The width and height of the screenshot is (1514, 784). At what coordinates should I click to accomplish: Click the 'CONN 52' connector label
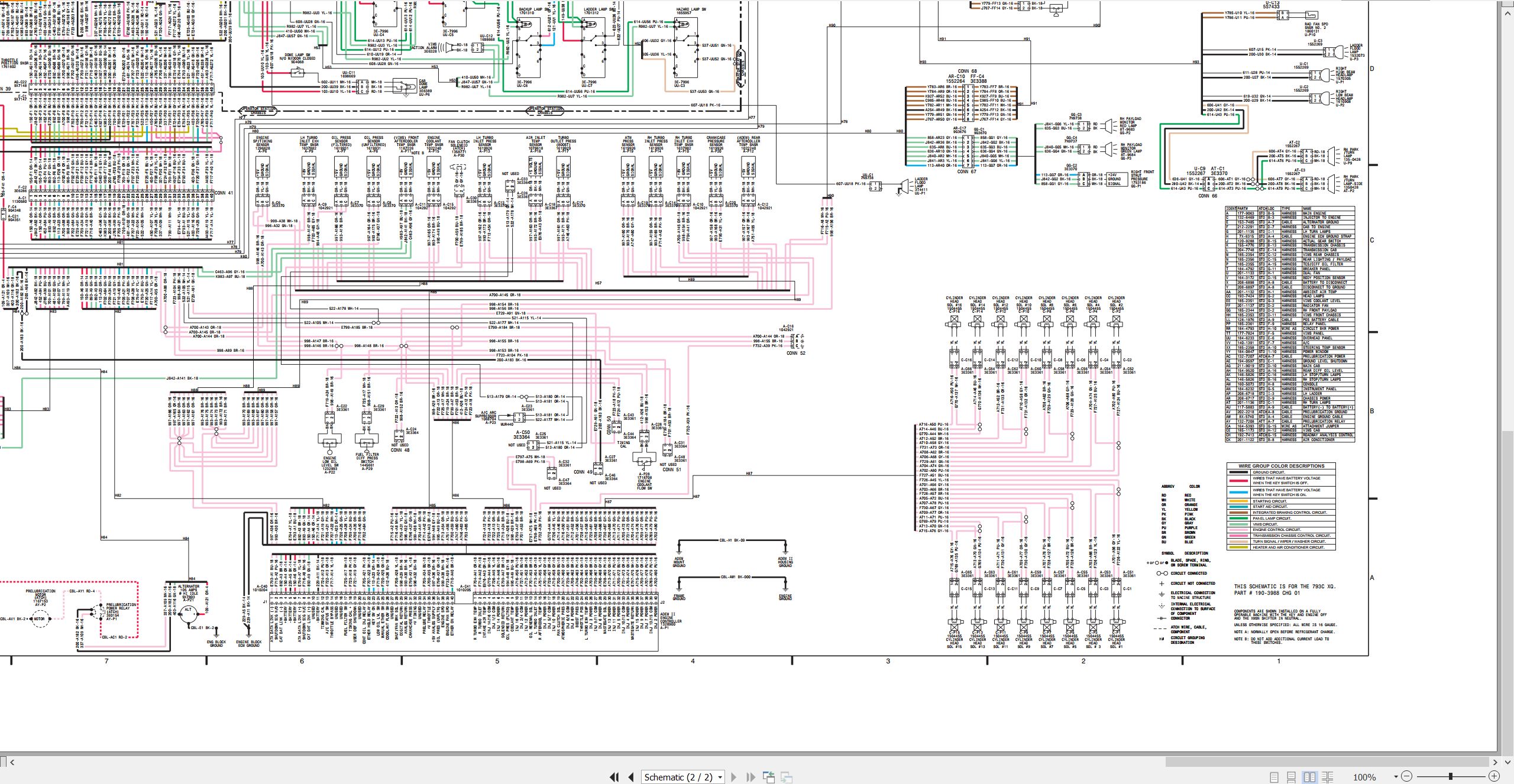pos(796,353)
